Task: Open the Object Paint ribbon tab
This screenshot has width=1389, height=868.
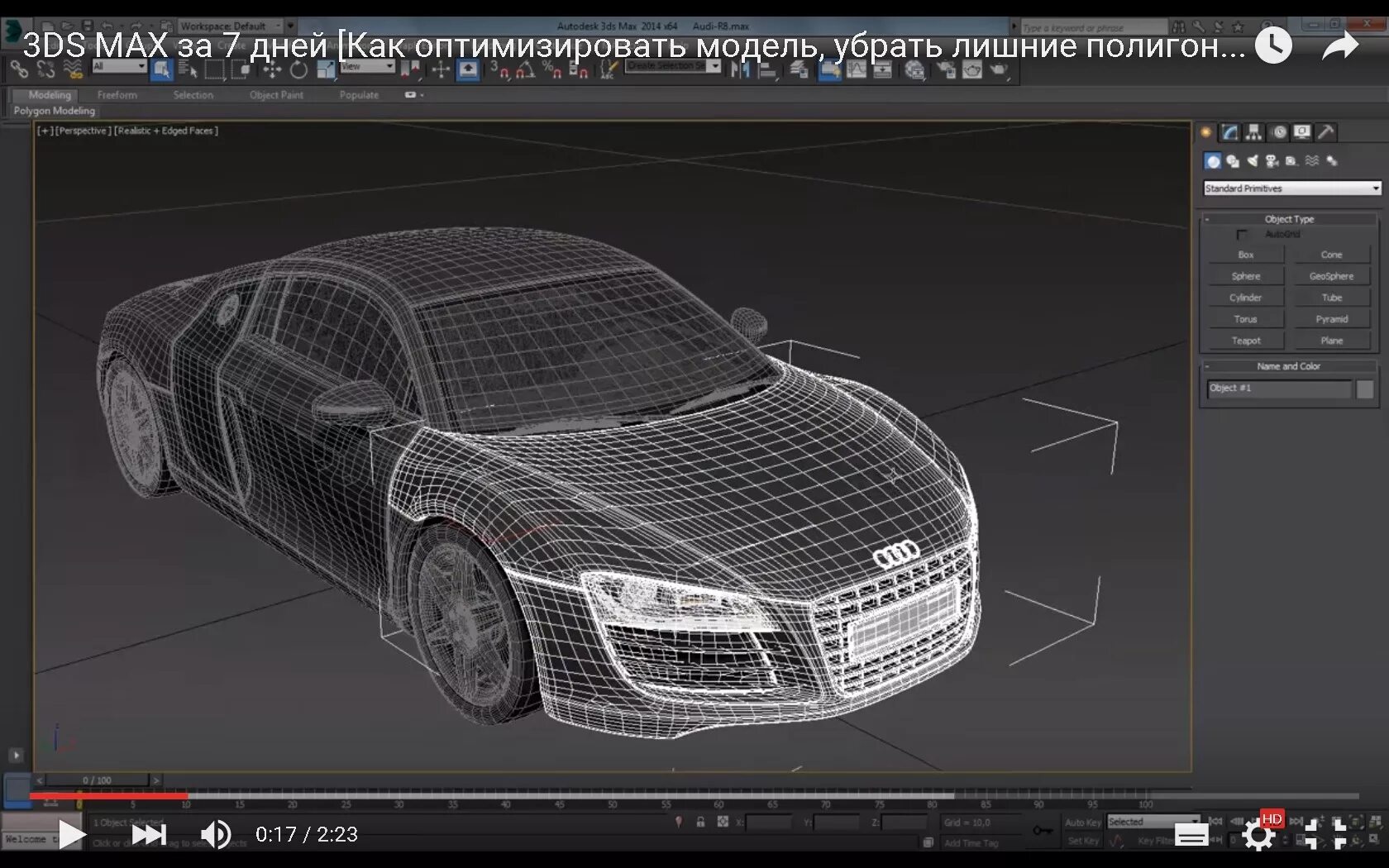Action: 276,95
